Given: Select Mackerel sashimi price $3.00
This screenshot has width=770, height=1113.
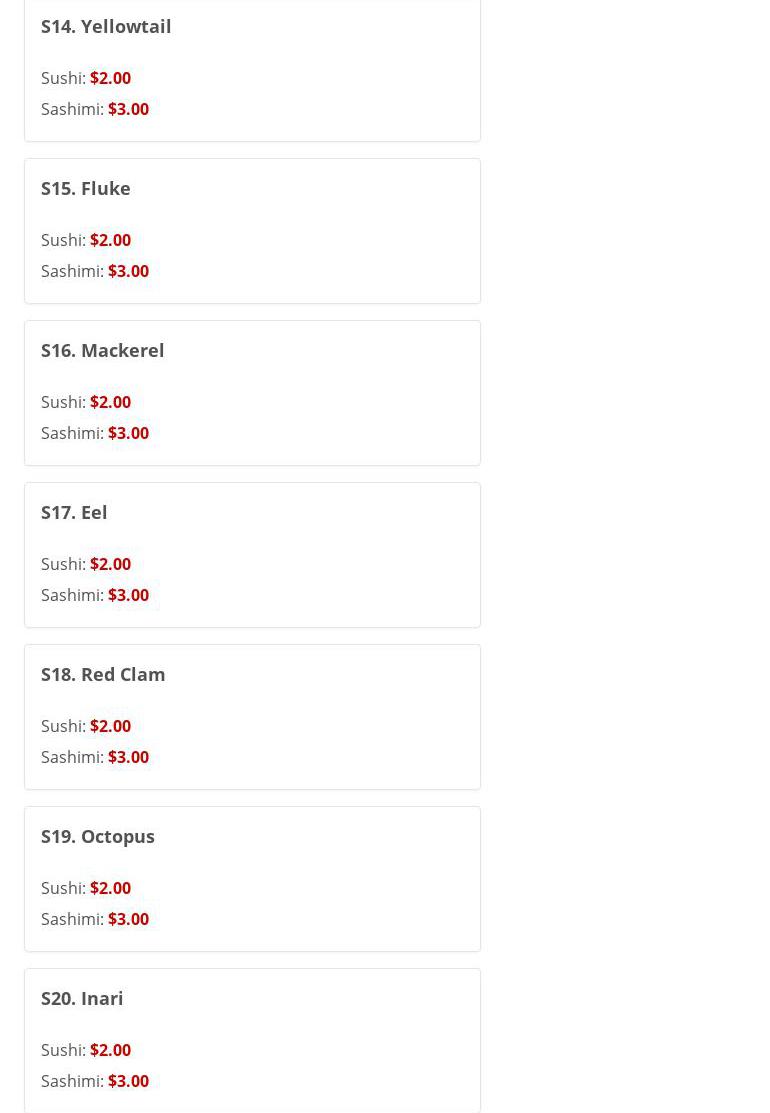Looking at the screenshot, I should pyautogui.click(x=128, y=433).
